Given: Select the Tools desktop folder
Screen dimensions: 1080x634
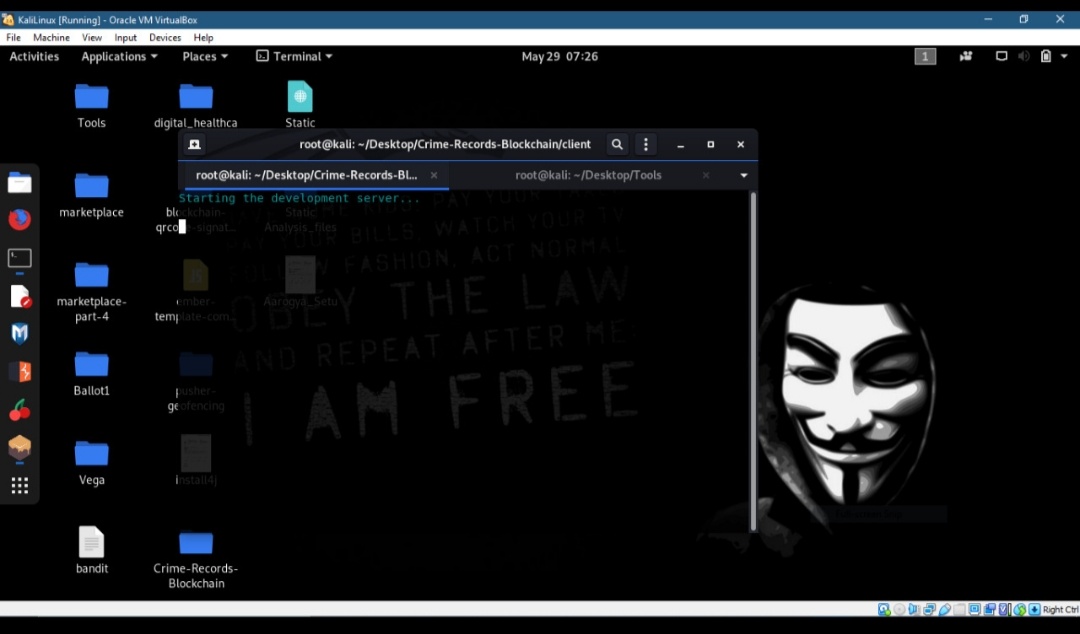Looking at the screenshot, I should point(92,106).
